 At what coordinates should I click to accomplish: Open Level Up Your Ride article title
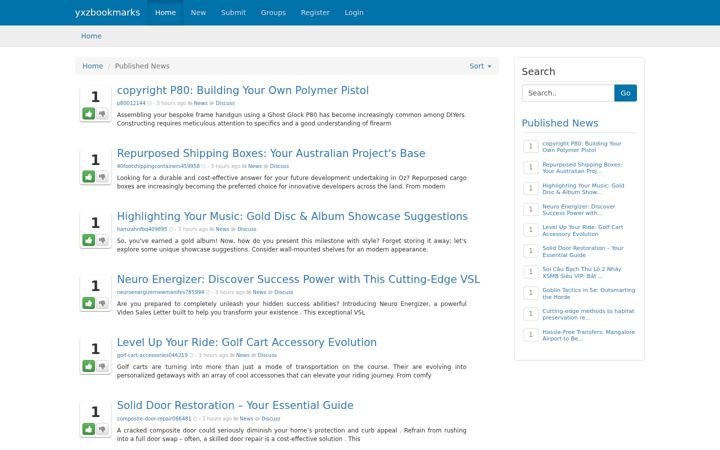247,342
